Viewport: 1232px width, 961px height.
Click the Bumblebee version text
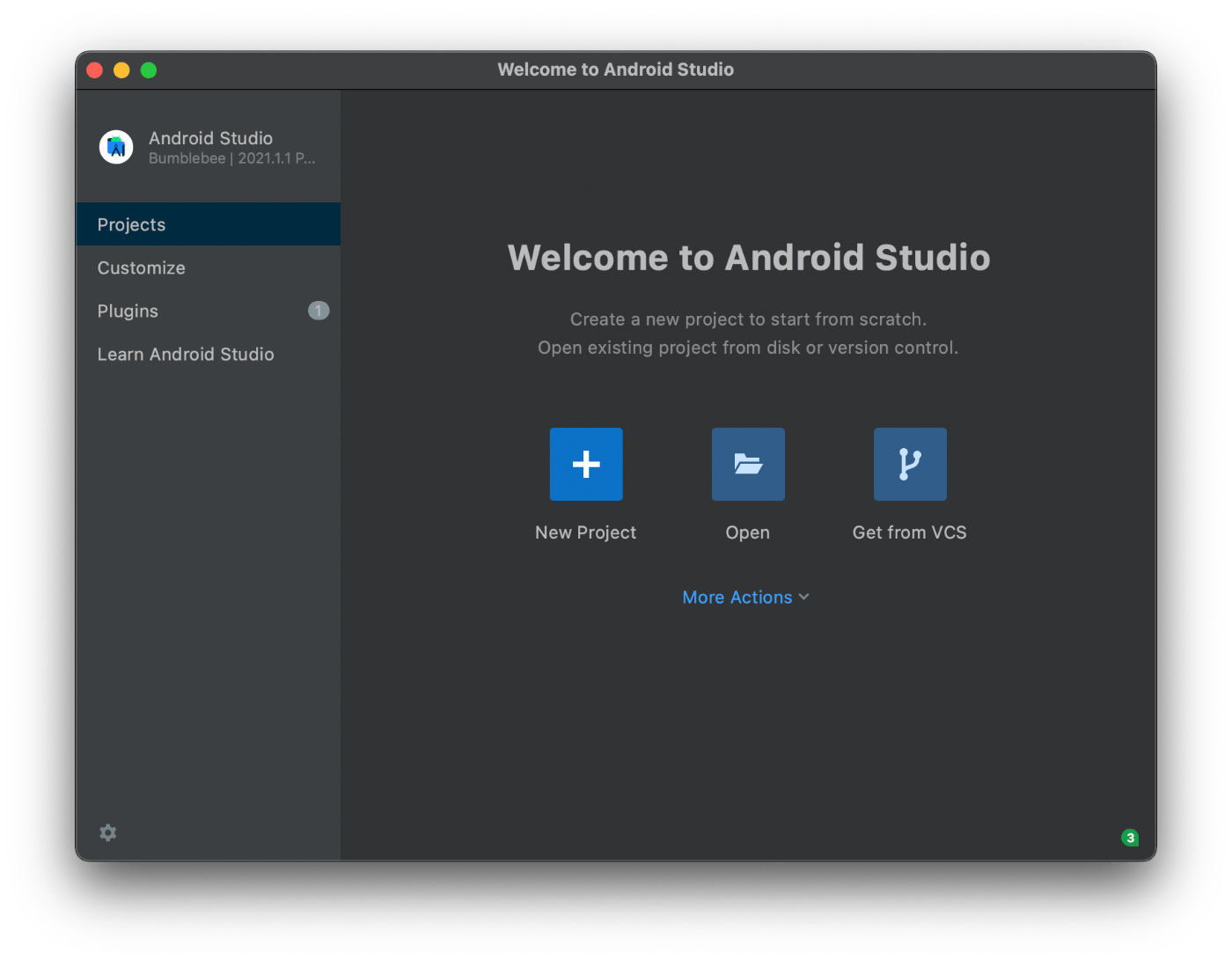232,158
